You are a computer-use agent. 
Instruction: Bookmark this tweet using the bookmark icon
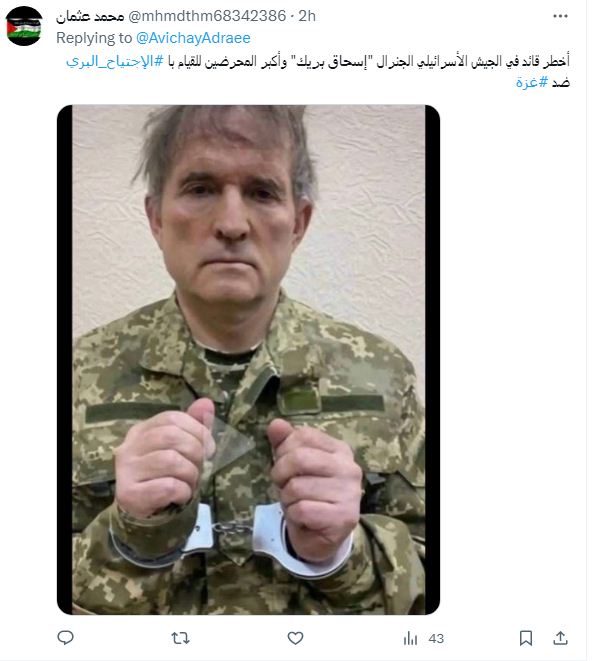pos(526,638)
